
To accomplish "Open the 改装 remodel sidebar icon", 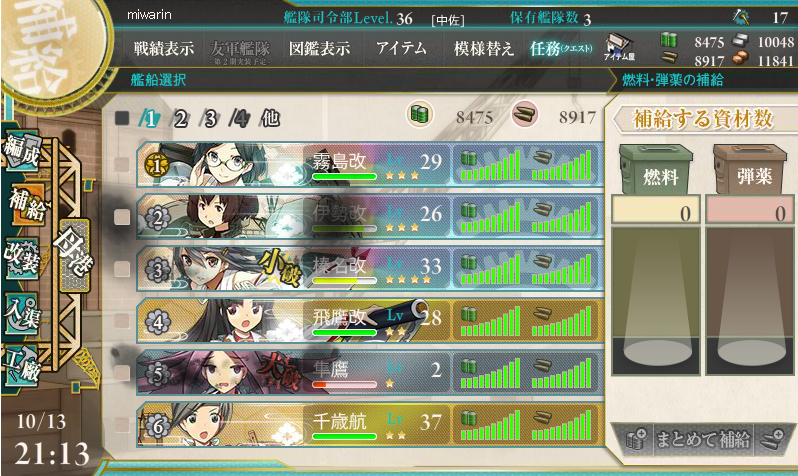I will (21, 259).
